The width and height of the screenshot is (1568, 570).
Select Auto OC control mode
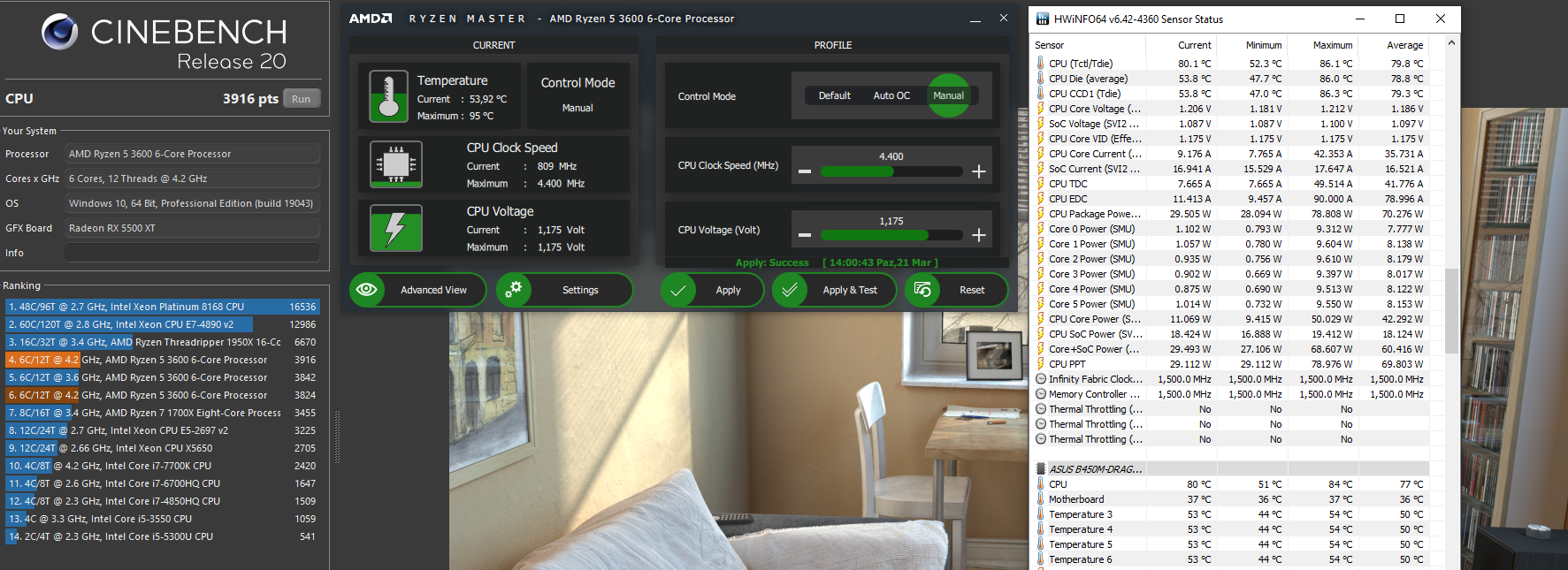pos(891,95)
